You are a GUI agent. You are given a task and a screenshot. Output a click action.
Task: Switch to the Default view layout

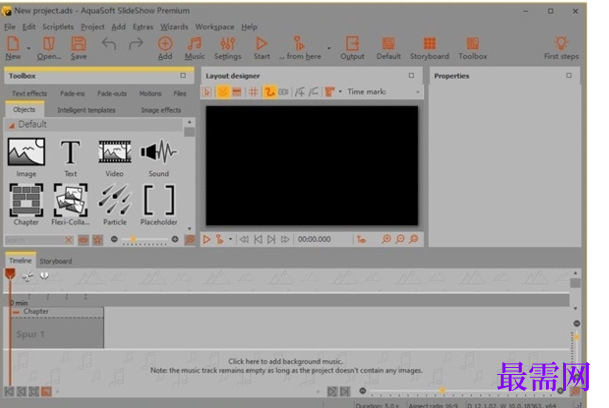(x=388, y=48)
